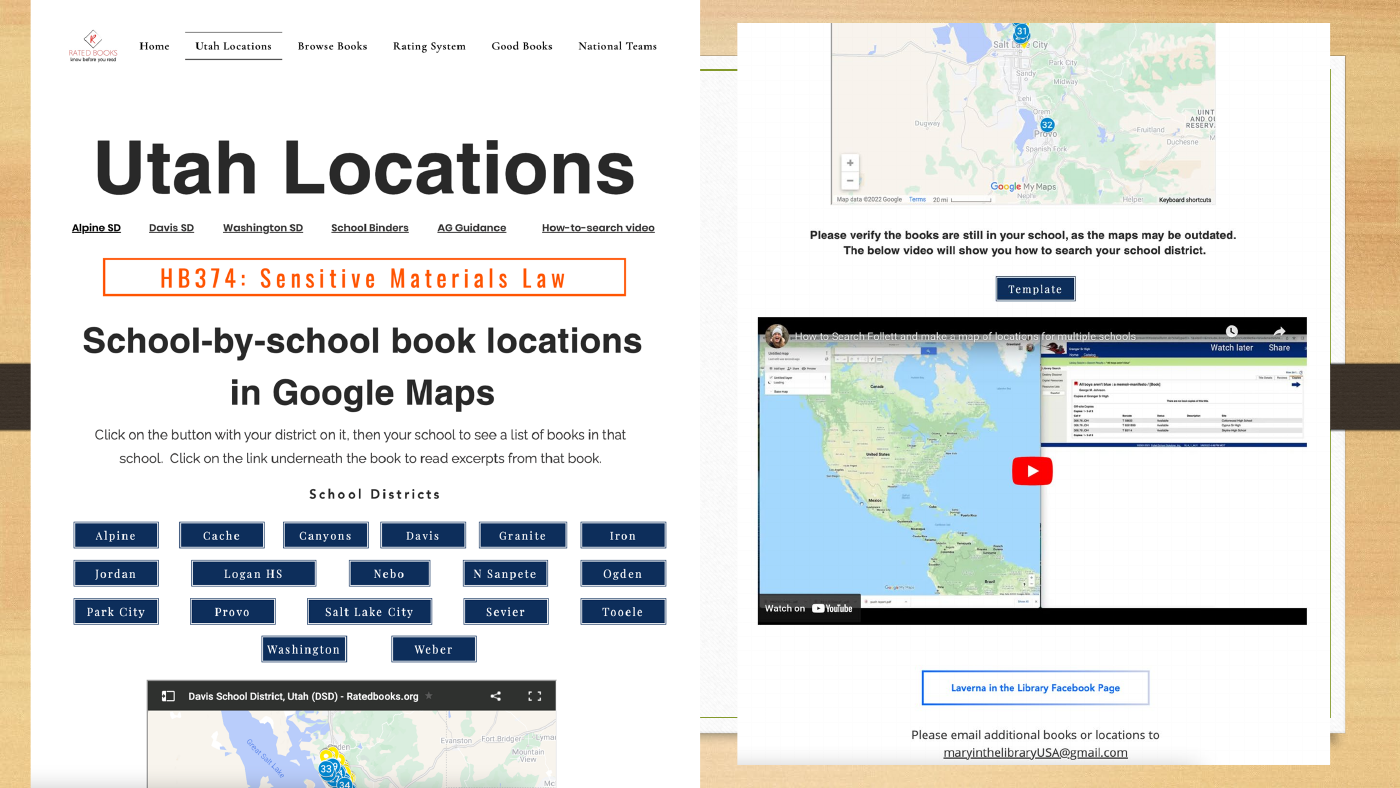1400x788 pixels.
Task: Select the Tooele district button
Action: (x=623, y=611)
